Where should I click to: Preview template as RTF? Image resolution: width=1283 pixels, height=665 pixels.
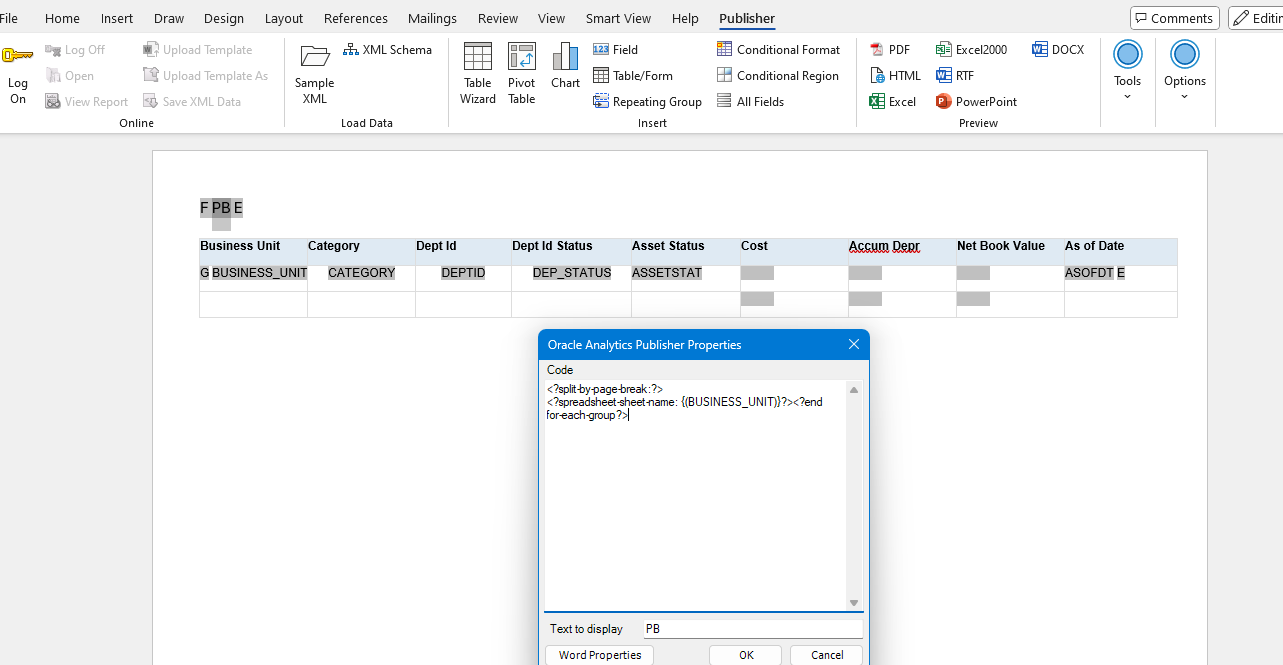point(955,76)
